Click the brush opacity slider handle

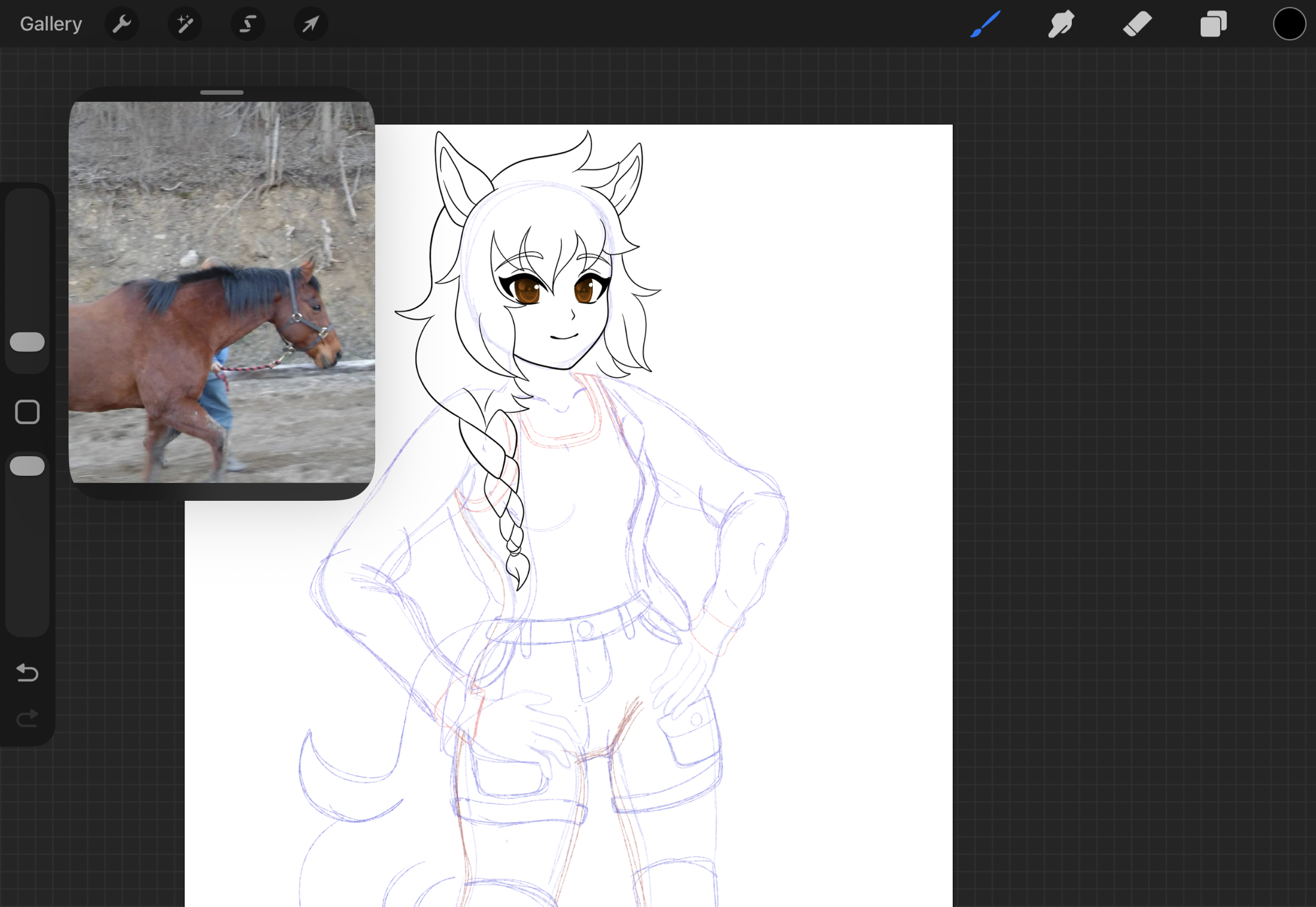click(x=28, y=466)
